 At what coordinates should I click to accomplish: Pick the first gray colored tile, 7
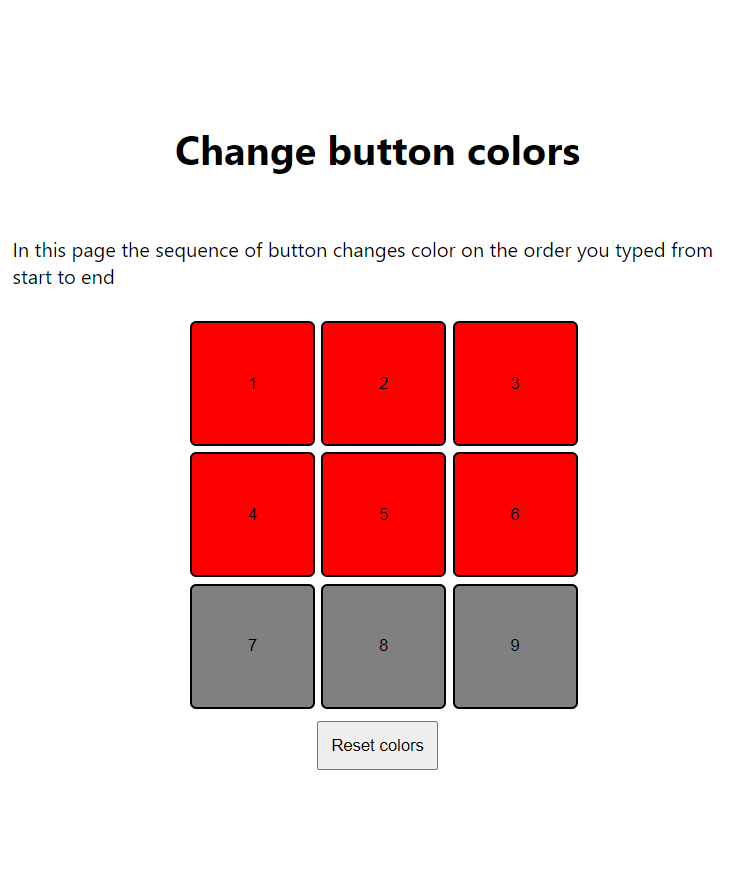252,646
